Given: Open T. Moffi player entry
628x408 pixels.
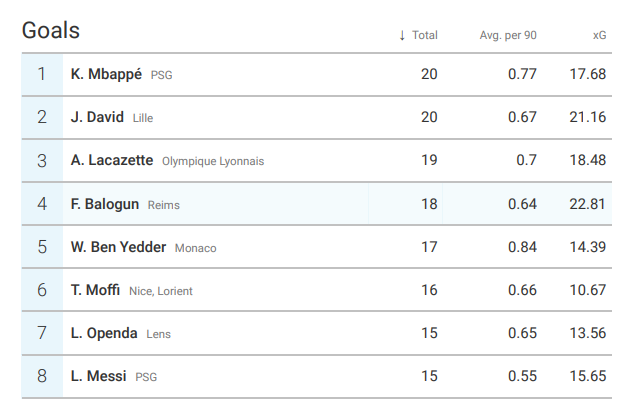Looking at the screenshot, I should pos(96,290).
